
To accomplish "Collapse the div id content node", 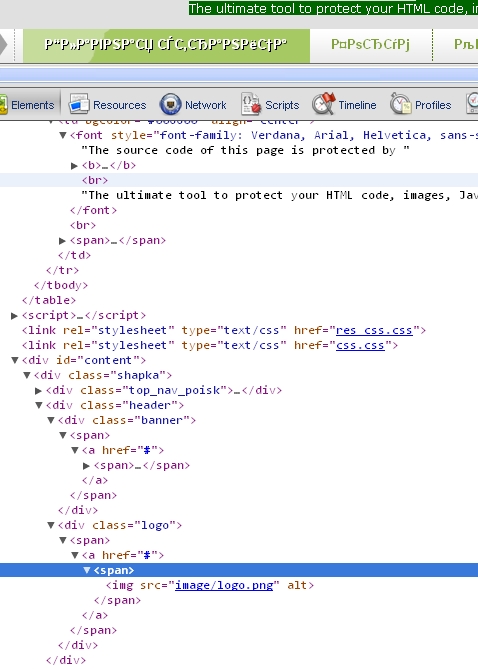I will [x=15, y=361].
